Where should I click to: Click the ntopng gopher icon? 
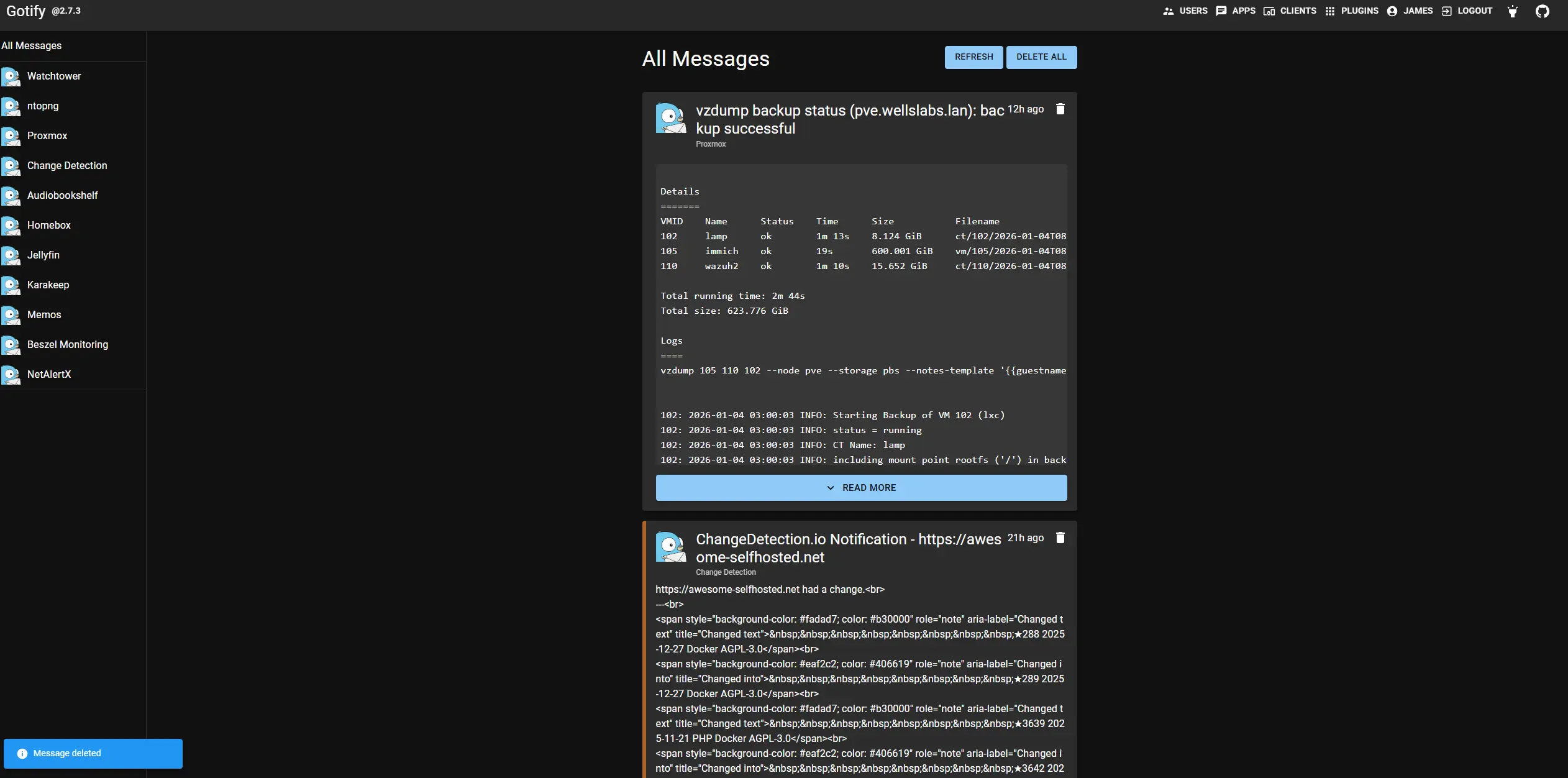[x=11, y=106]
